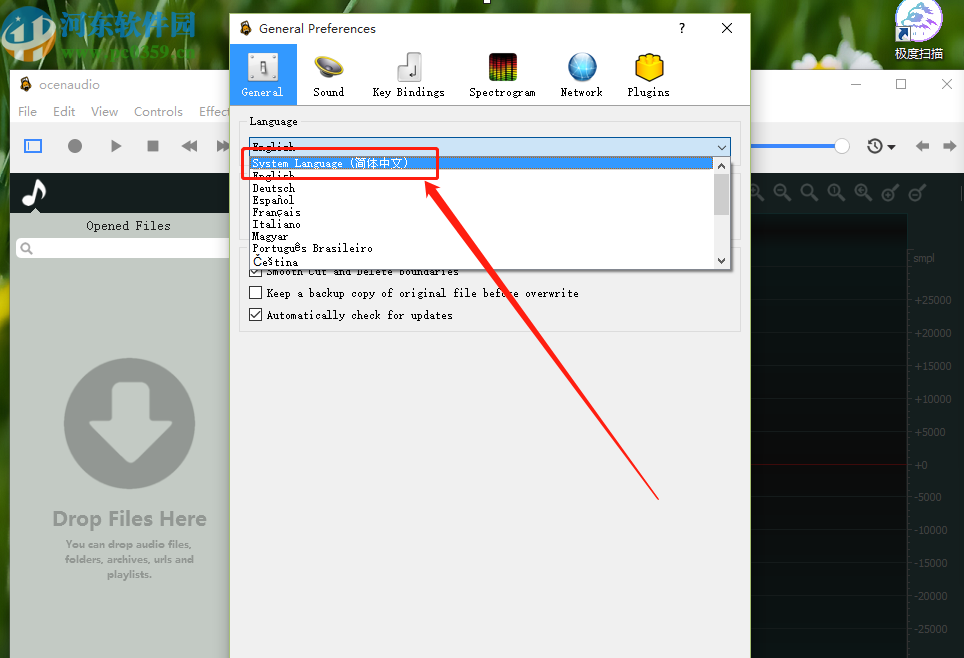Click the Opened Files search field
This screenshot has width=964, height=658.
(x=123, y=248)
